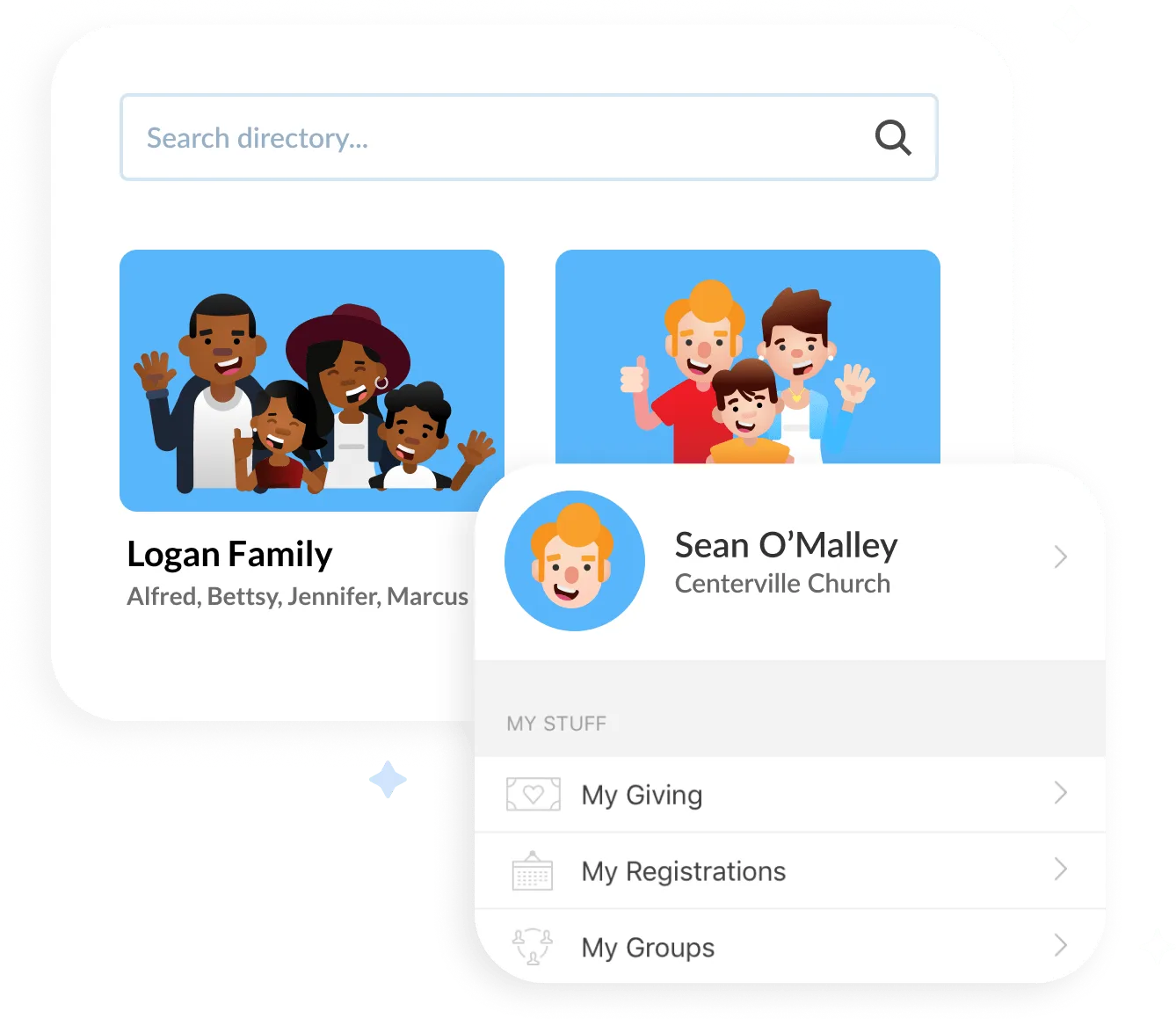The height and width of the screenshot is (1026, 1176).
Task: Click the My Groups people icon
Action: coord(533,947)
